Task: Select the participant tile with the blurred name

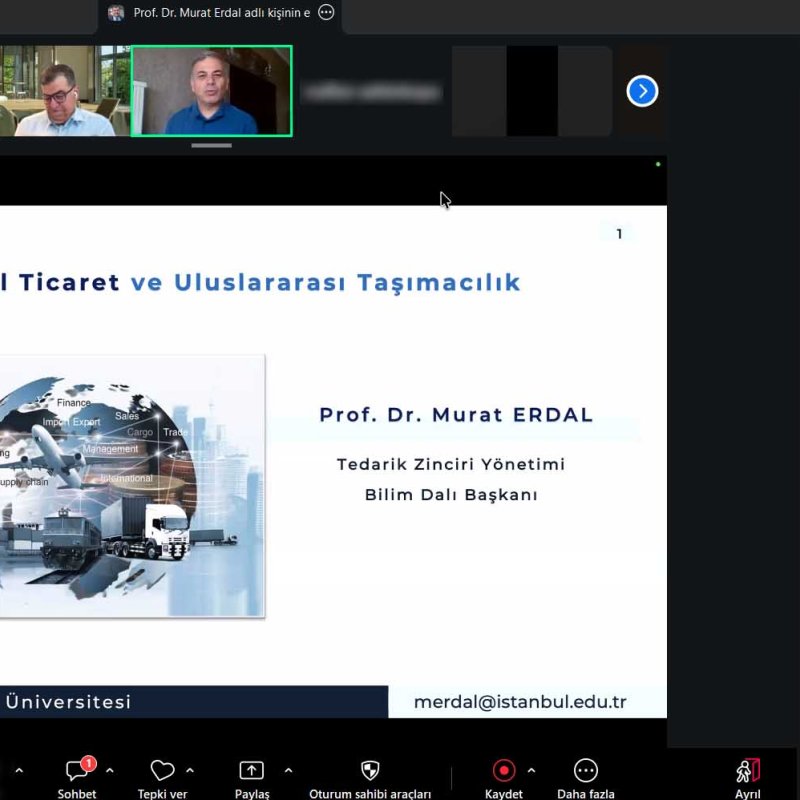Action: 372,92
